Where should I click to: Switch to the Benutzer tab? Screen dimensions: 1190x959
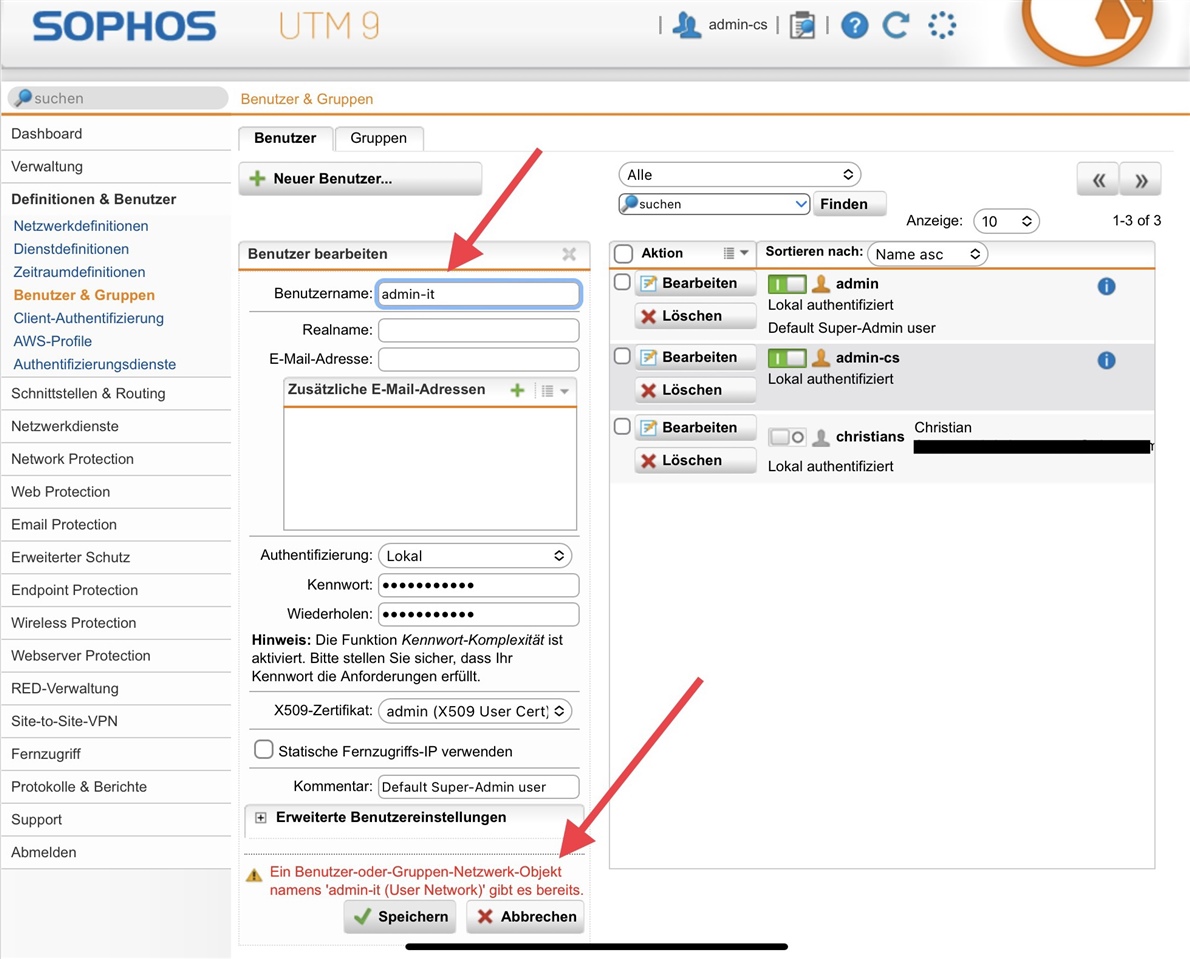point(285,138)
